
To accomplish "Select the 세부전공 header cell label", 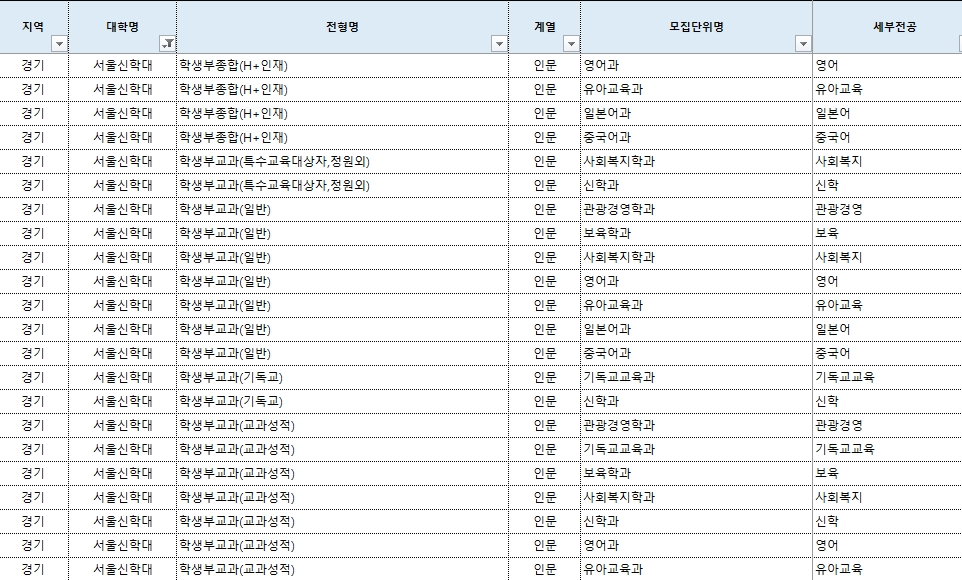I will point(895,26).
